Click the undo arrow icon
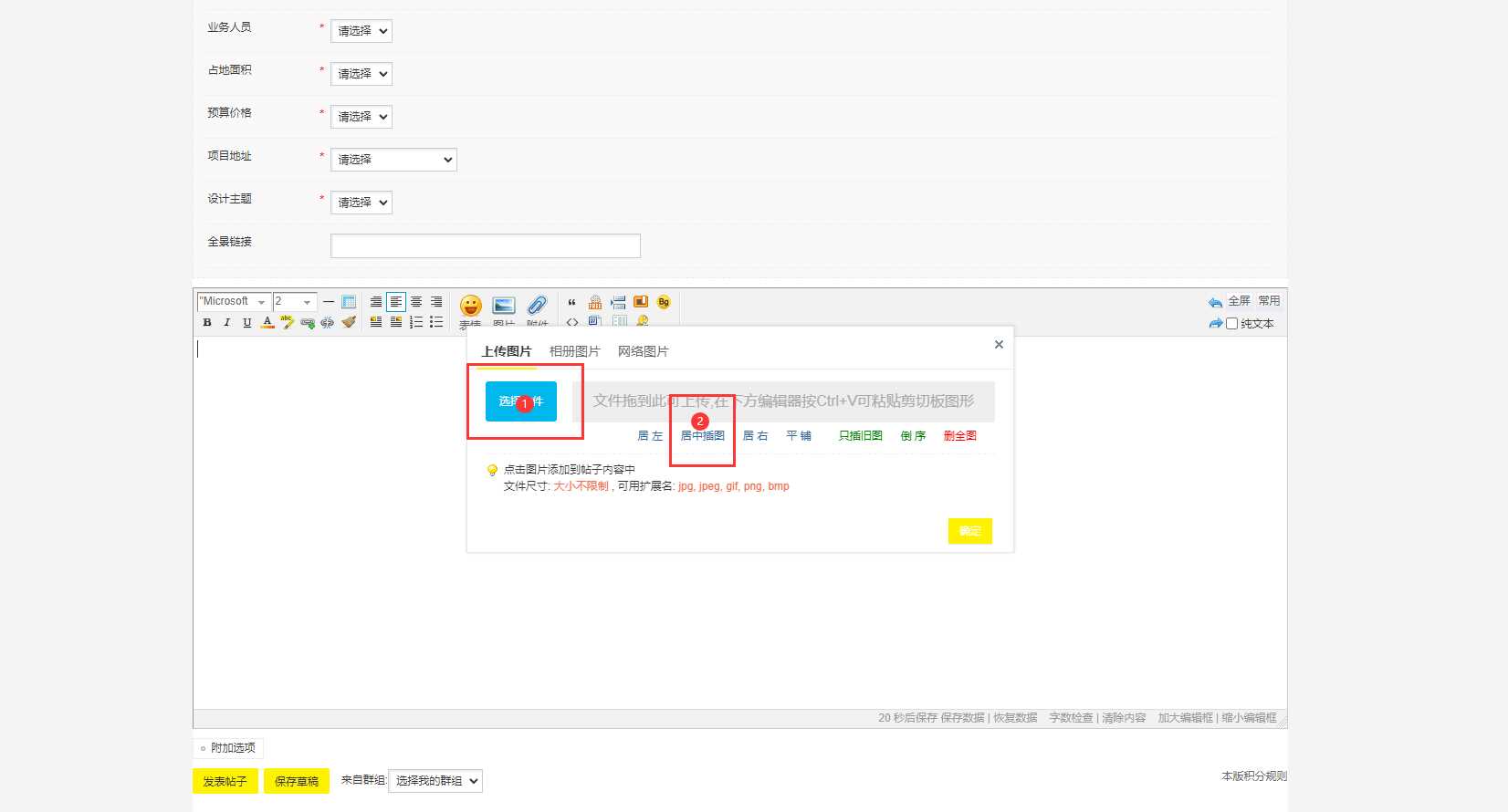Screen dimensions: 1508x812 pos(1215,303)
